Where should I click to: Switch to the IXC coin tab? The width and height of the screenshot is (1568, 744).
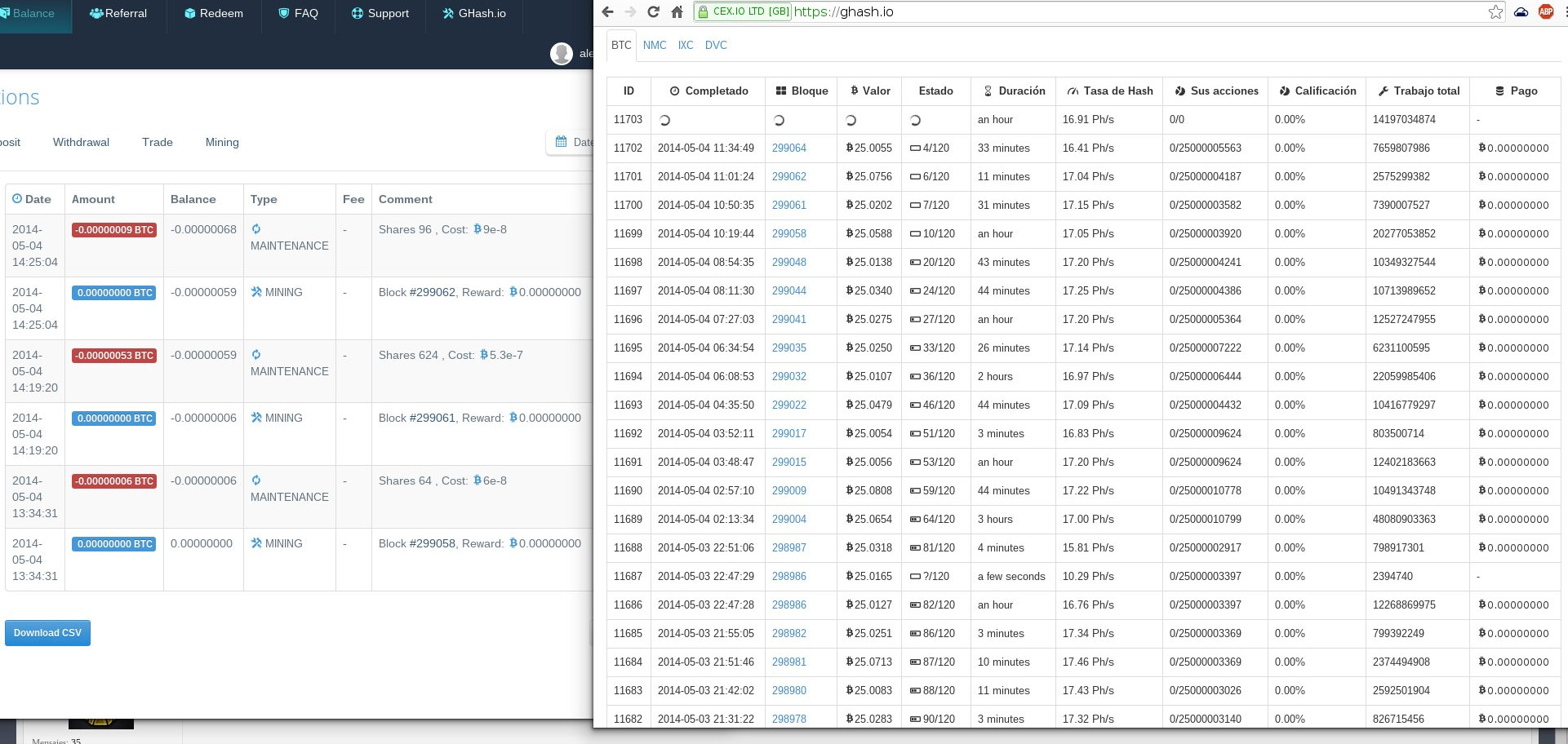coord(686,45)
